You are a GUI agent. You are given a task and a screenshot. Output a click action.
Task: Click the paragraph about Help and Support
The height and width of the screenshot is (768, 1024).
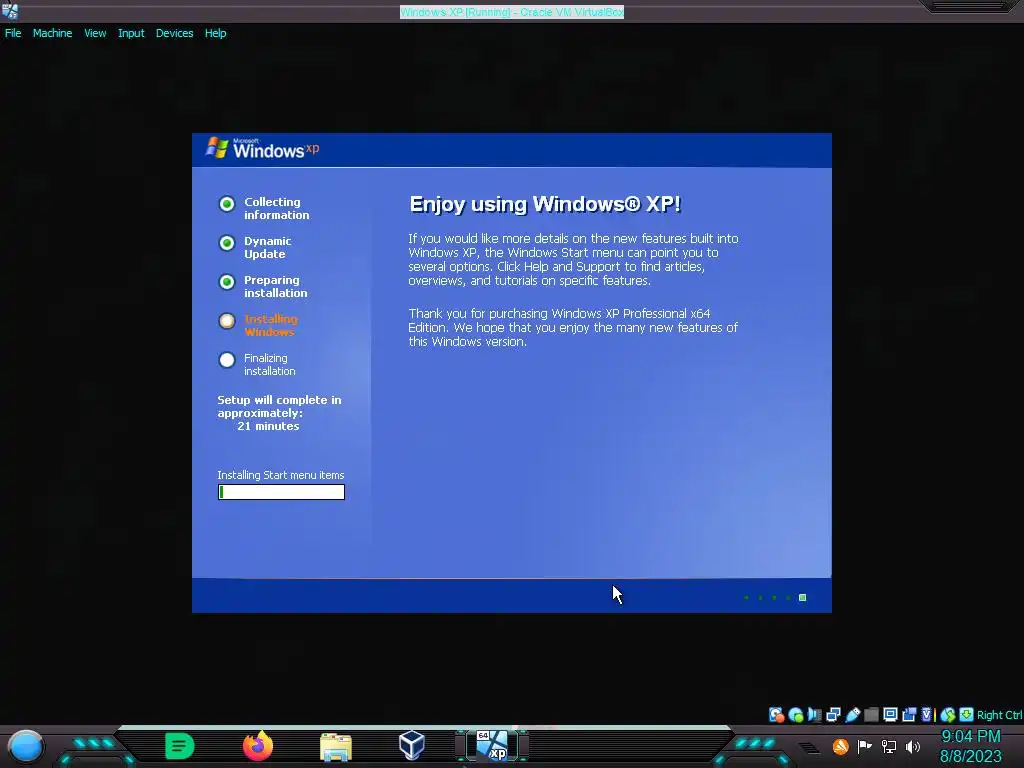[x=573, y=260]
